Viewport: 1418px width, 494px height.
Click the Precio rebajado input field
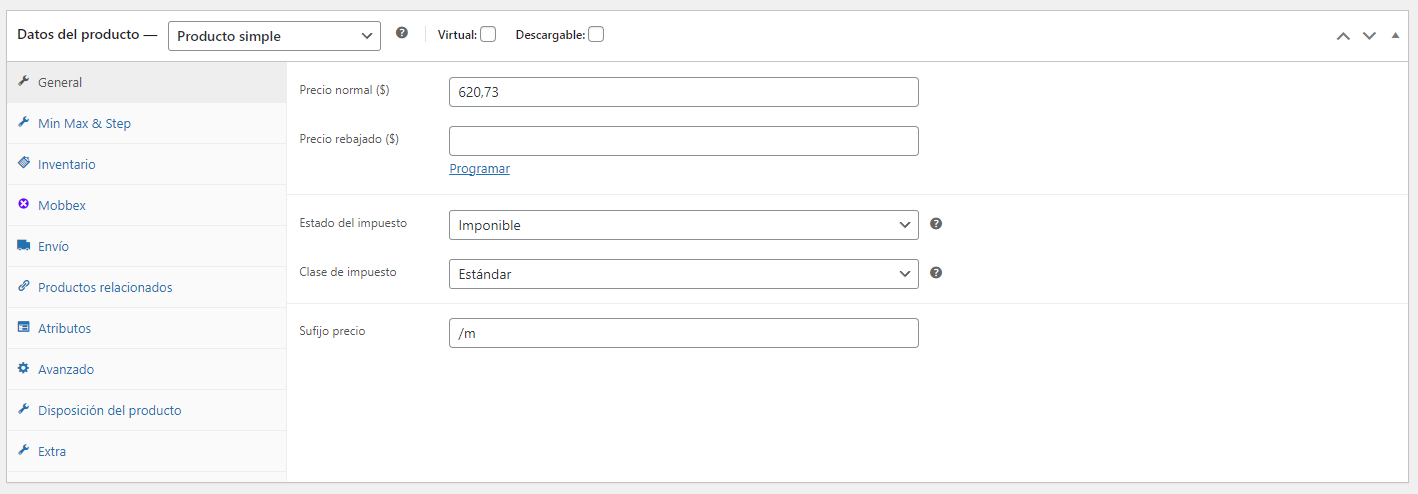tap(684, 141)
